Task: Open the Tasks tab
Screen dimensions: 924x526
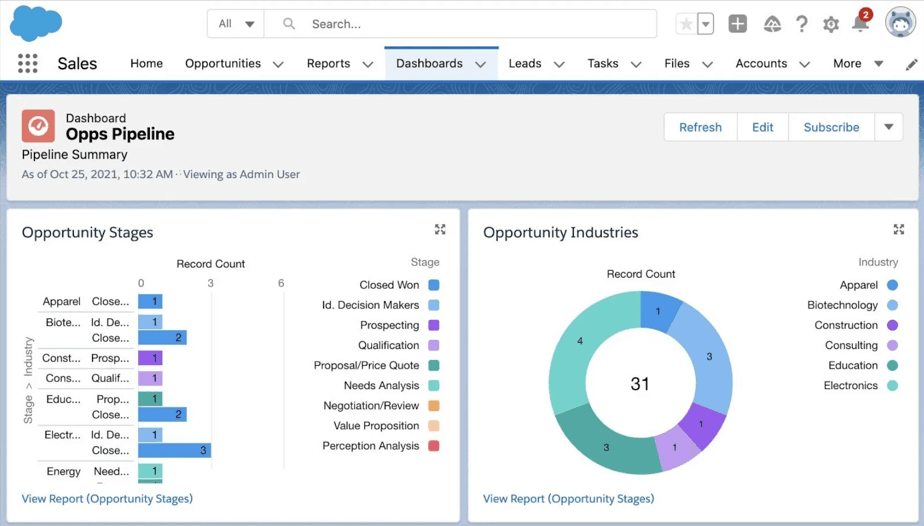Action: click(602, 63)
